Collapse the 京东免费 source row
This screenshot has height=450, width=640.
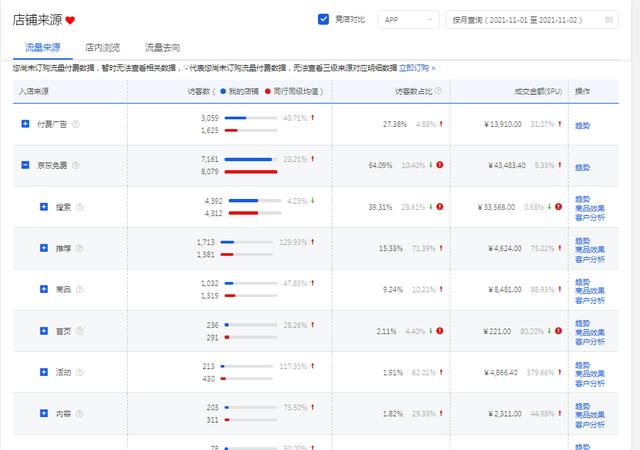click(x=25, y=165)
